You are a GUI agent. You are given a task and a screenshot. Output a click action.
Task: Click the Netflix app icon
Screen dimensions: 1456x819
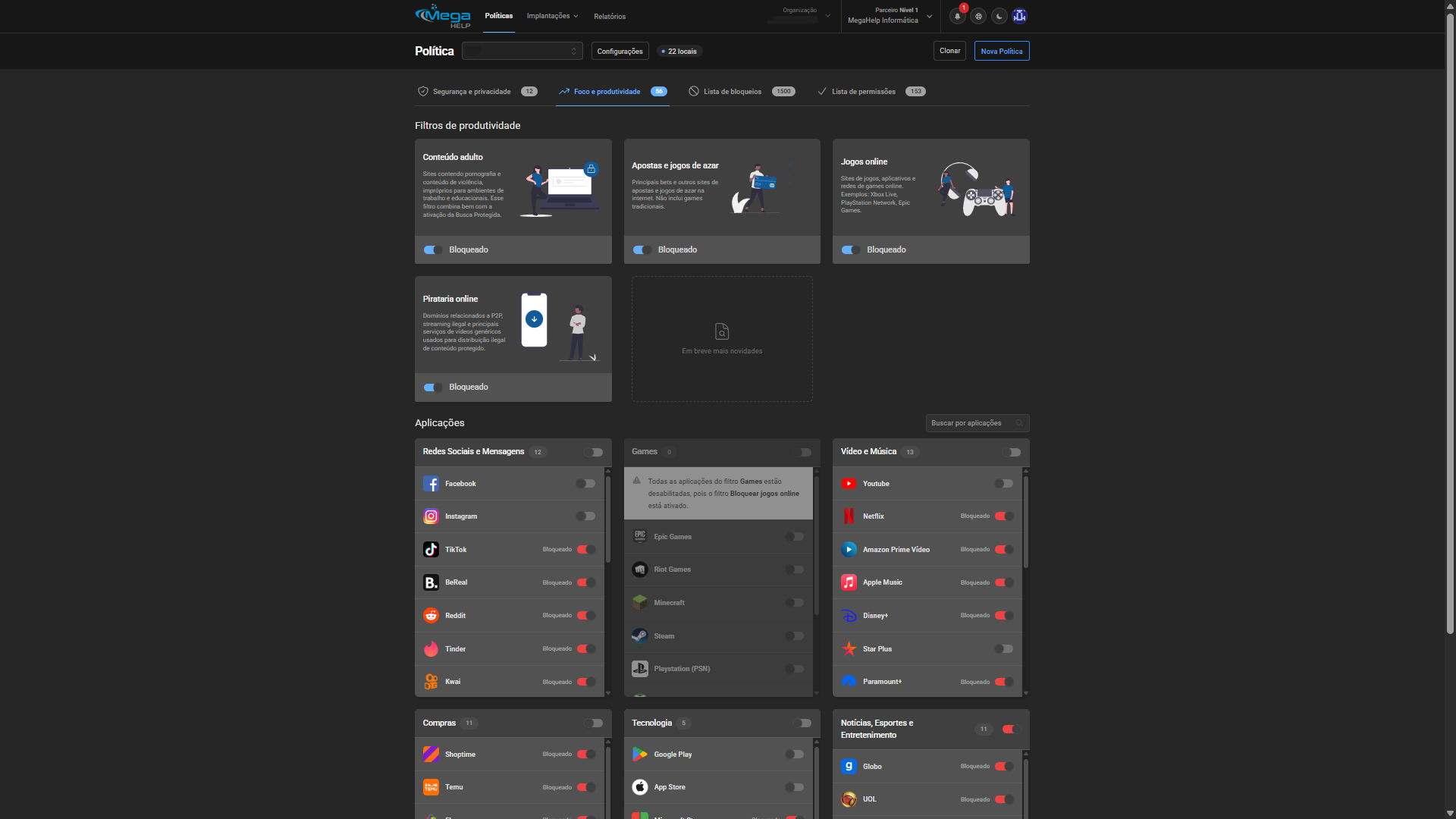(849, 516)
